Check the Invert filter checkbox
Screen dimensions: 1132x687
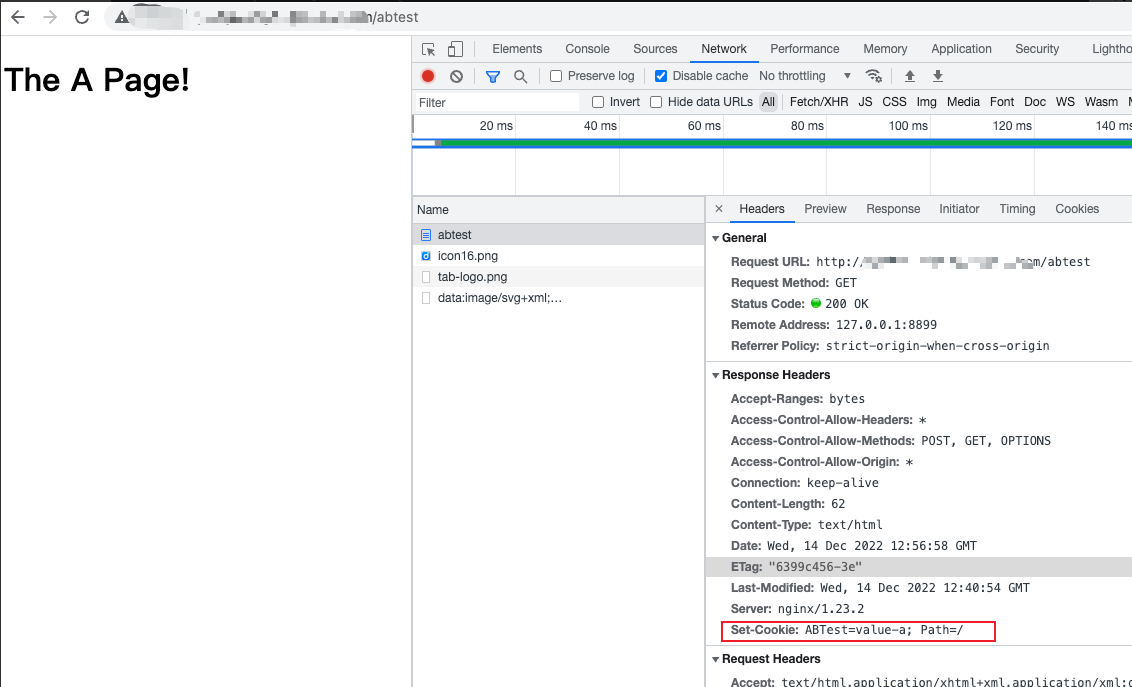tap(598, 102)
